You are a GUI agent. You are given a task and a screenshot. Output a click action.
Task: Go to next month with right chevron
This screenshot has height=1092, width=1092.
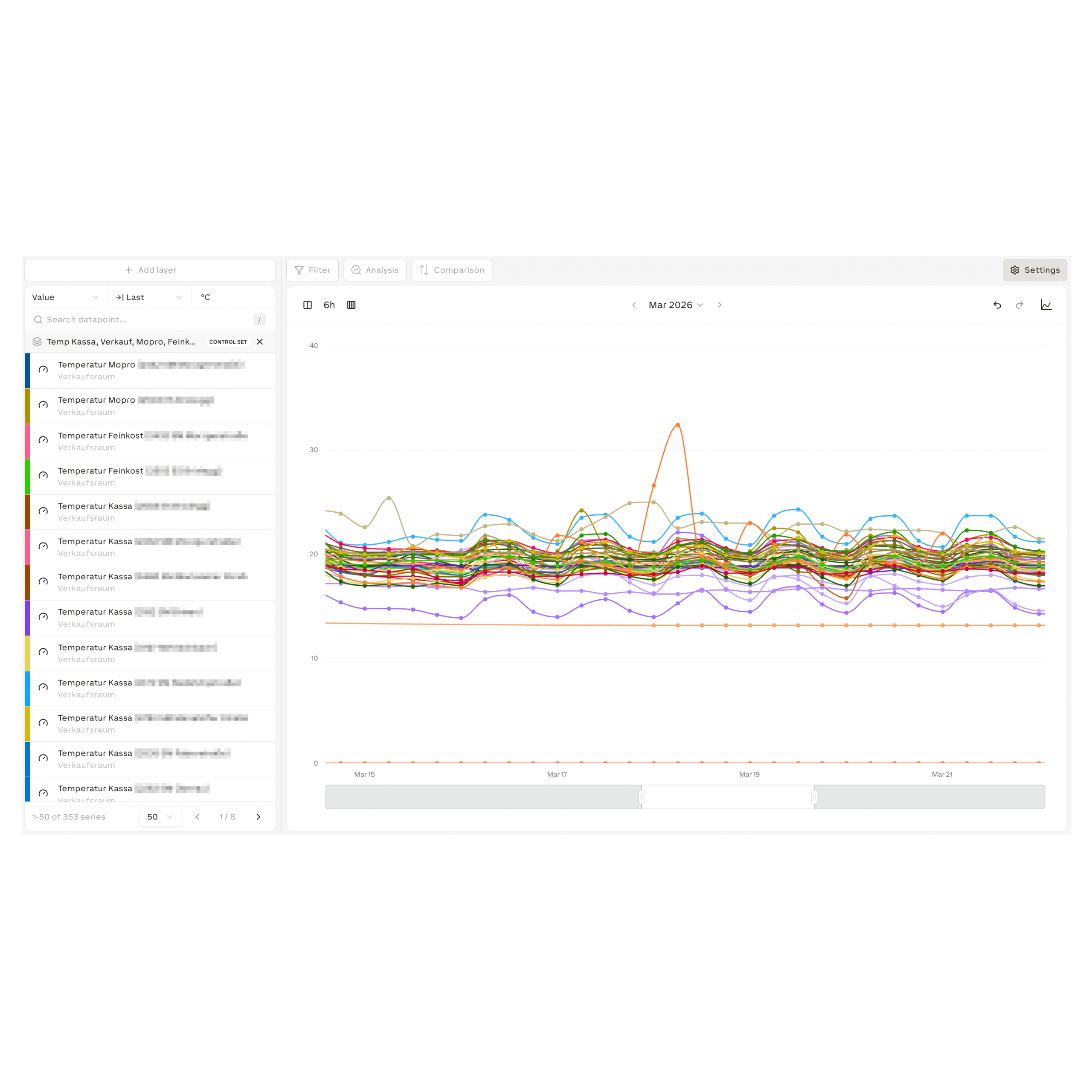720,305
